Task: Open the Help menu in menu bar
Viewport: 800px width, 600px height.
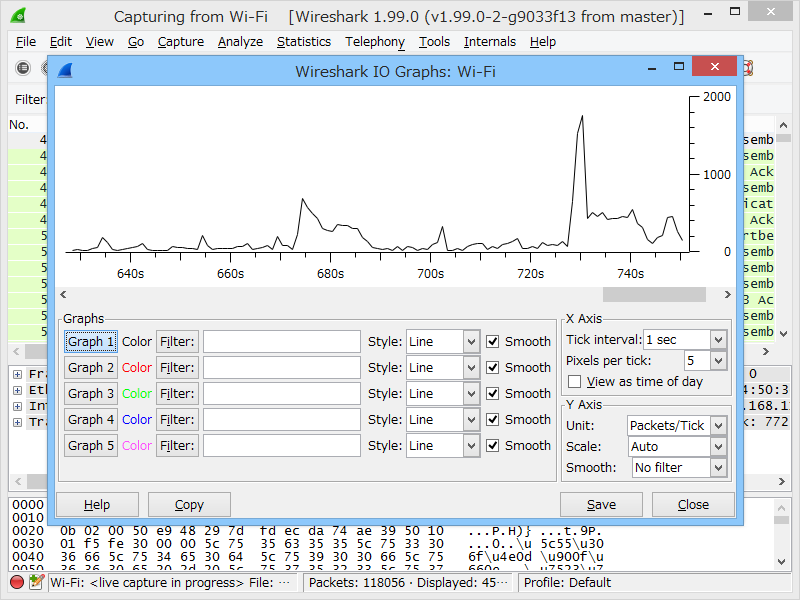Action: (x=542, y=41)
